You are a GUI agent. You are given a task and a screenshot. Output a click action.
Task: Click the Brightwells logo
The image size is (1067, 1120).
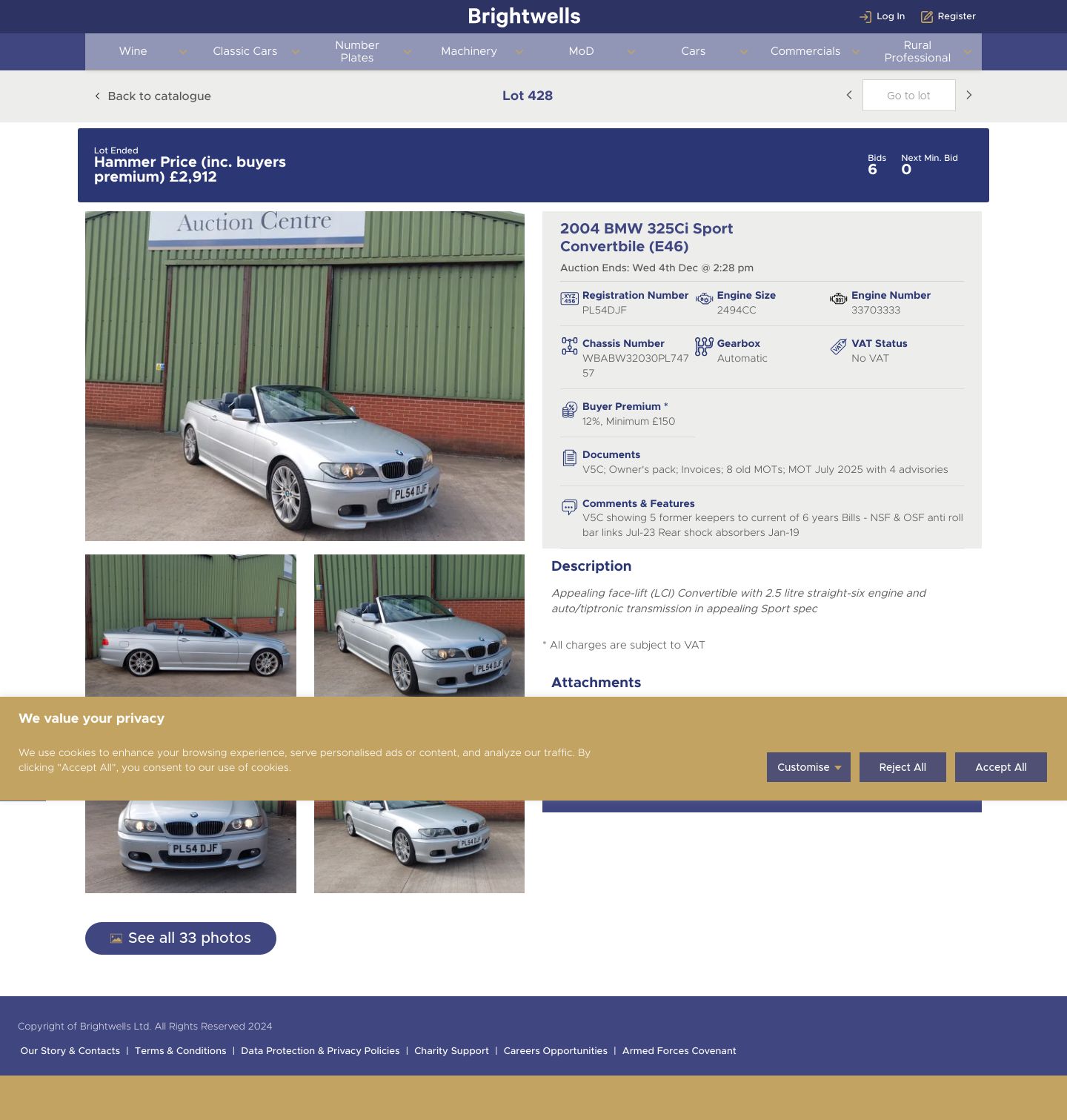point(525,16)
